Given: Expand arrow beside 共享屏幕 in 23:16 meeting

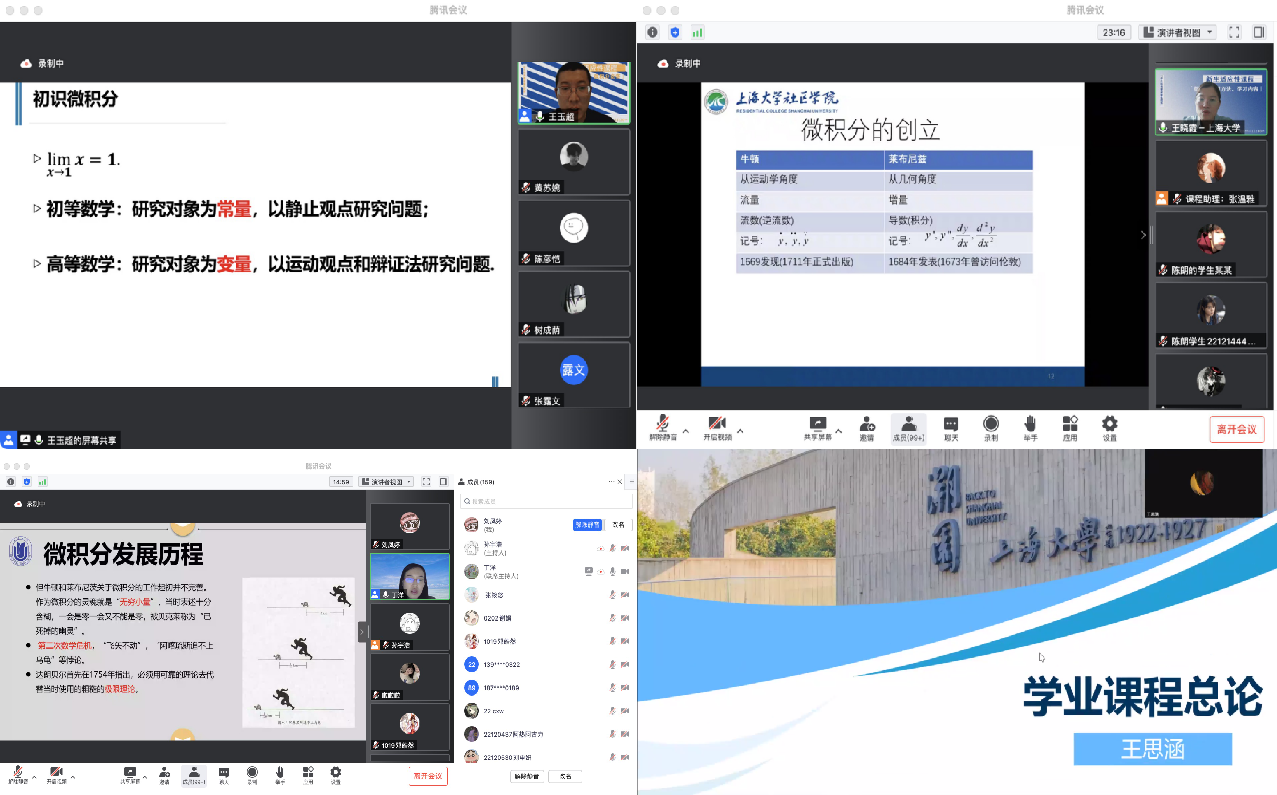Looking at the screenshot, I should click(838, 431).
